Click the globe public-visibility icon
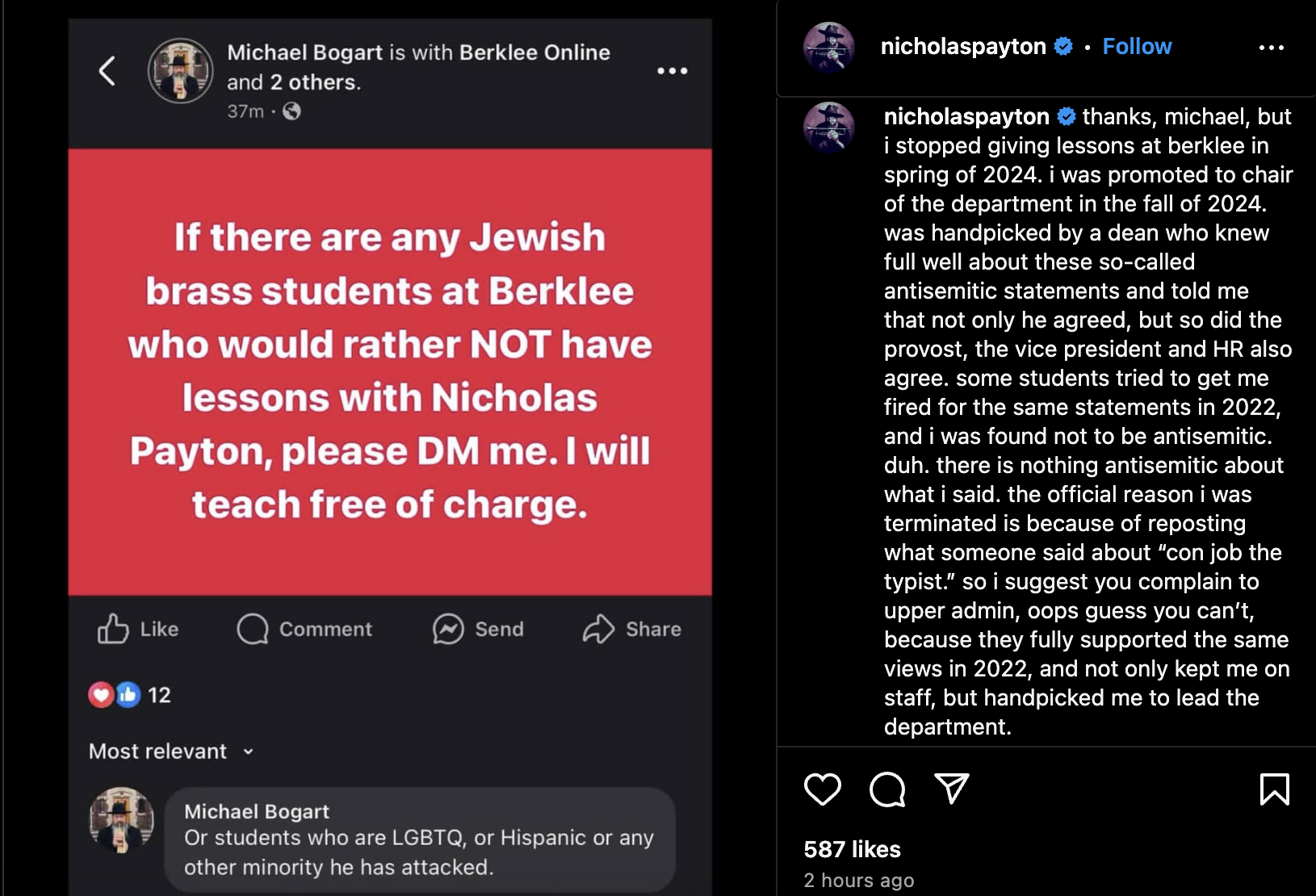The image size is (1316, 896). pyautogui.click(x=292, y=111)
